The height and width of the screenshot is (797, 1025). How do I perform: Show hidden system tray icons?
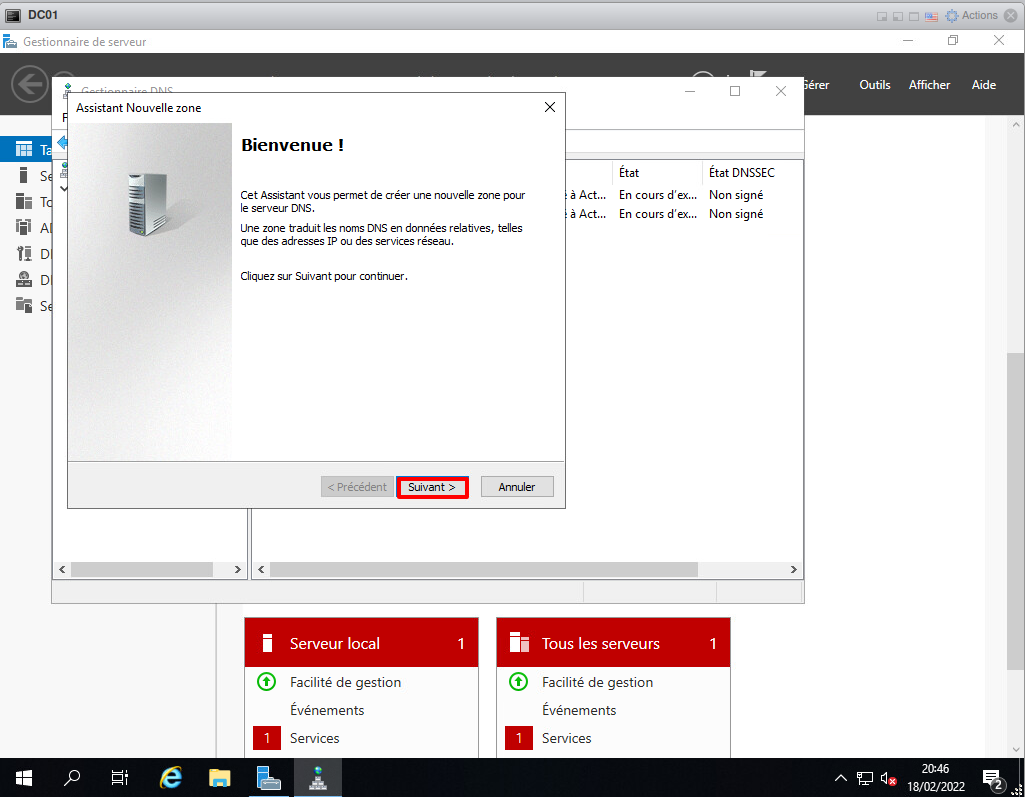click(x=840, y=778)
